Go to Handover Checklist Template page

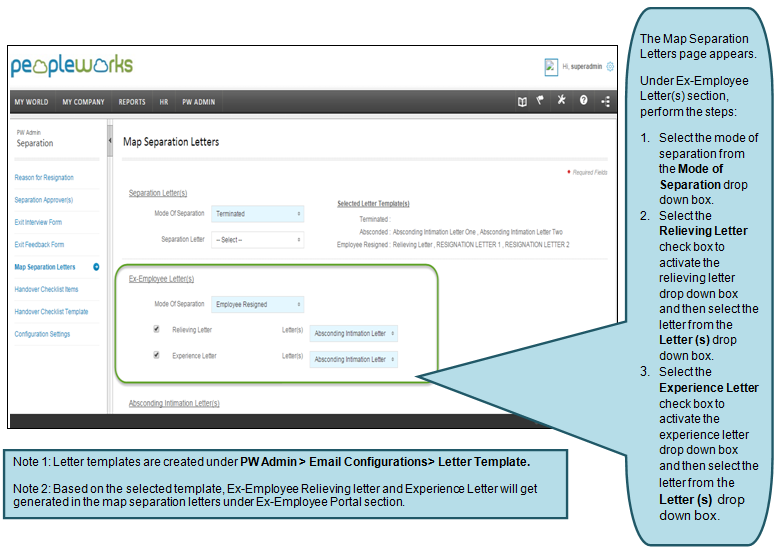click(51, 312)
